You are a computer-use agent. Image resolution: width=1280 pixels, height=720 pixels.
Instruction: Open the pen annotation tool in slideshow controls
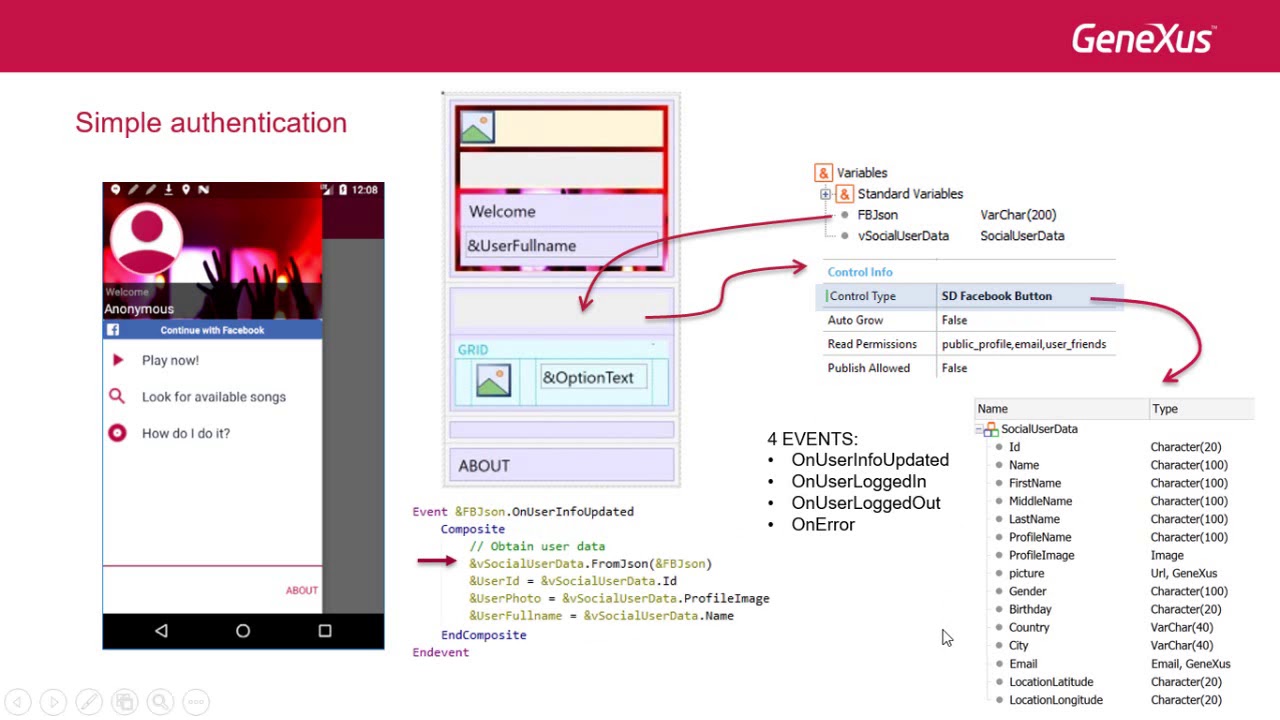pos(89,703)
